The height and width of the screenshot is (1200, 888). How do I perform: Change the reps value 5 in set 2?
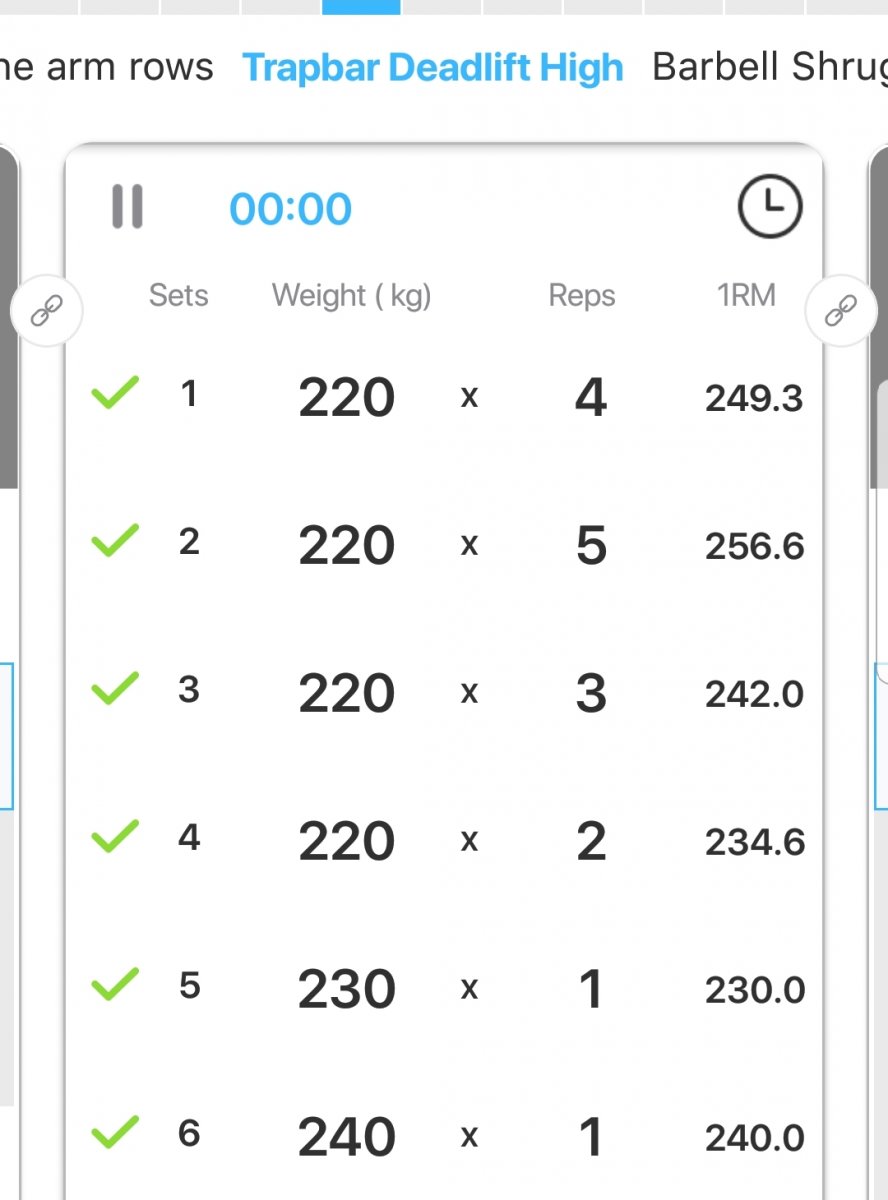[x=591, y=545]
